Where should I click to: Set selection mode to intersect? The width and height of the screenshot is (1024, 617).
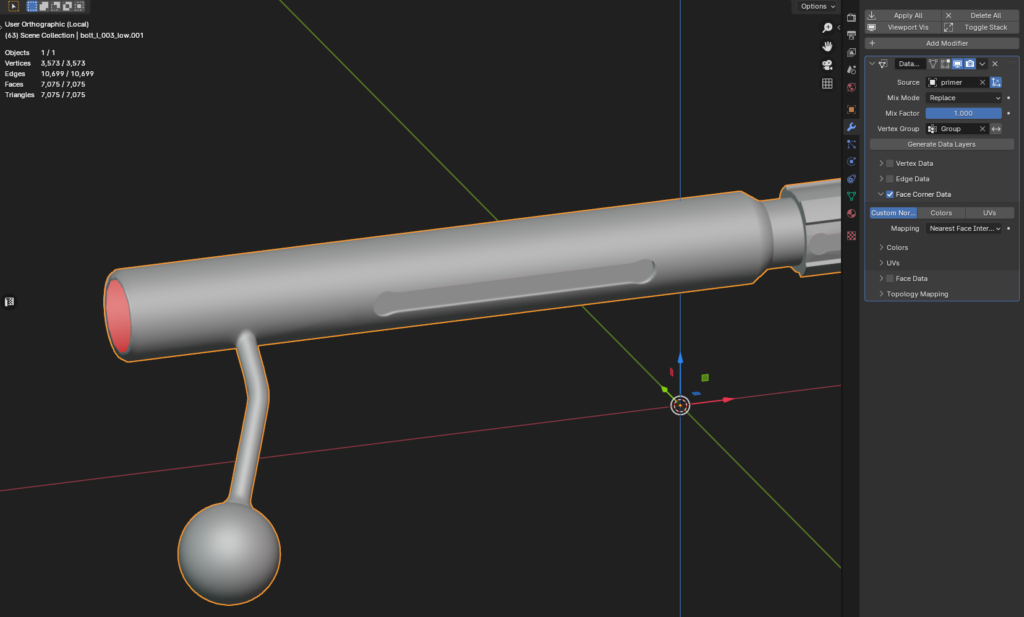[x=79, y=6]
